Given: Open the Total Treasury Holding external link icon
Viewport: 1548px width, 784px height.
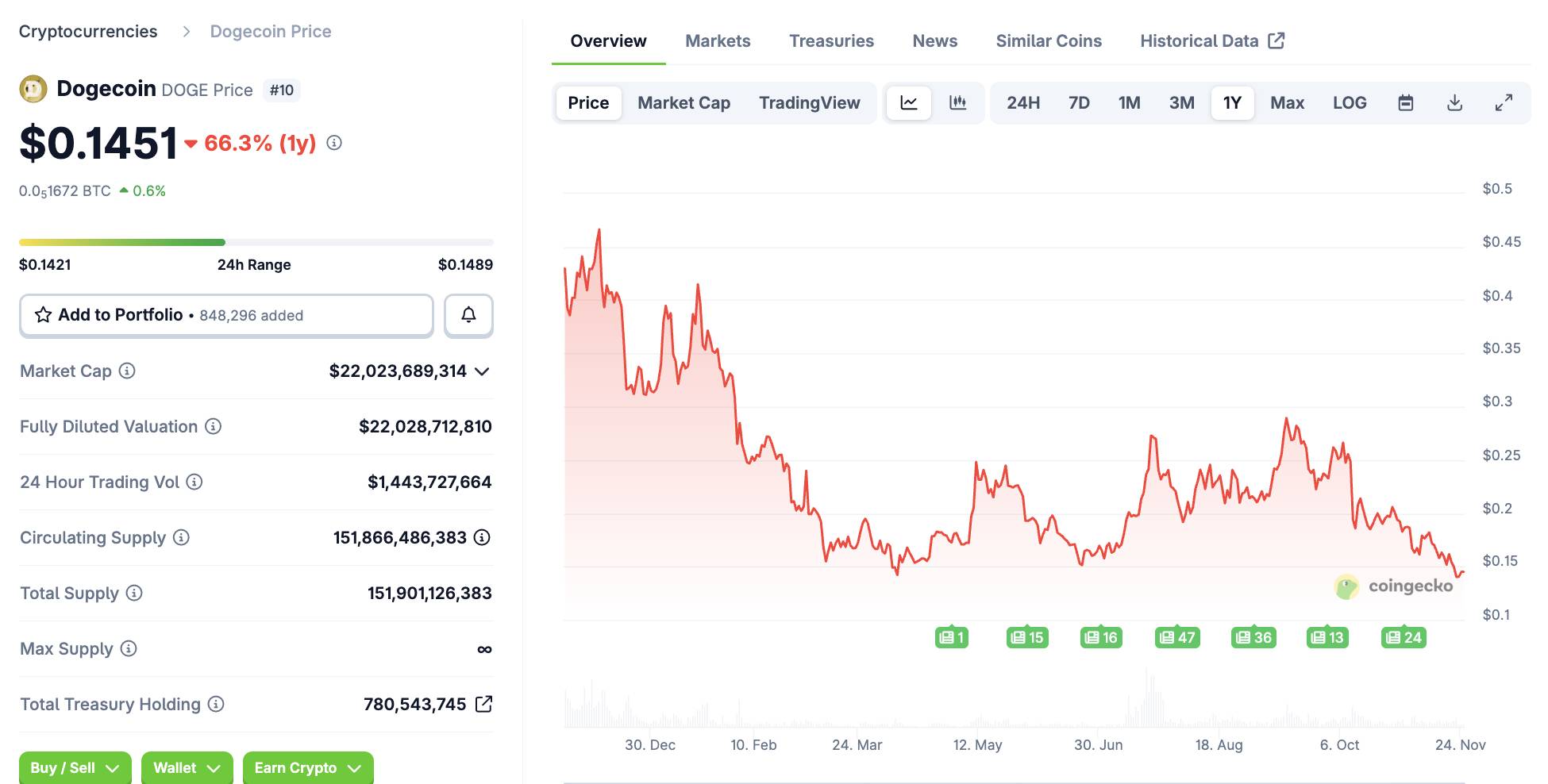Looking at the screenshot, I should tap(483, 704).
